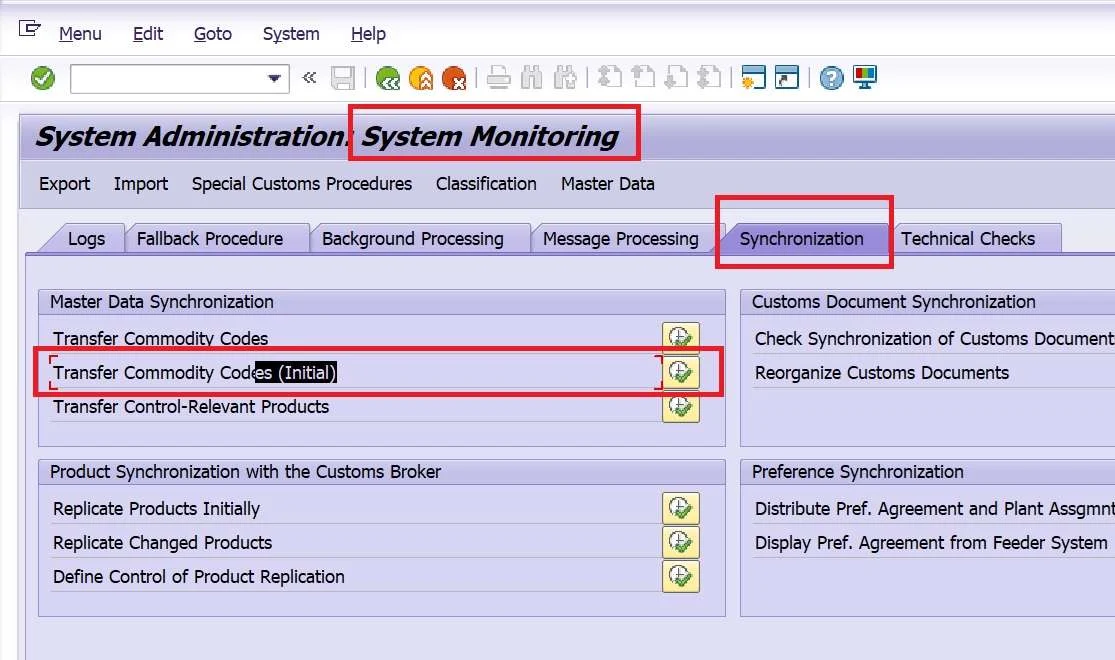
Task: Open the Help menu
Action: pyautogui.click(x=368, y=33)
